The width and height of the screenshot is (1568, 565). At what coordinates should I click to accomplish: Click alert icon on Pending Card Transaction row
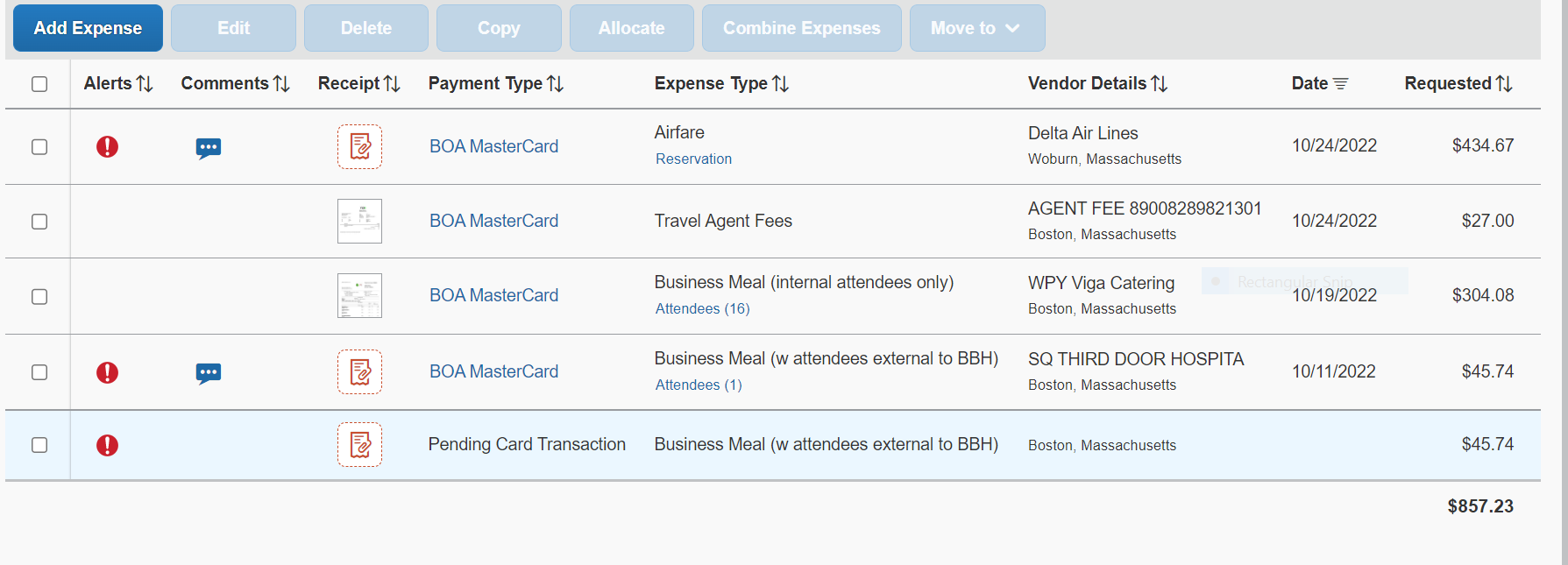click(107, 445)
